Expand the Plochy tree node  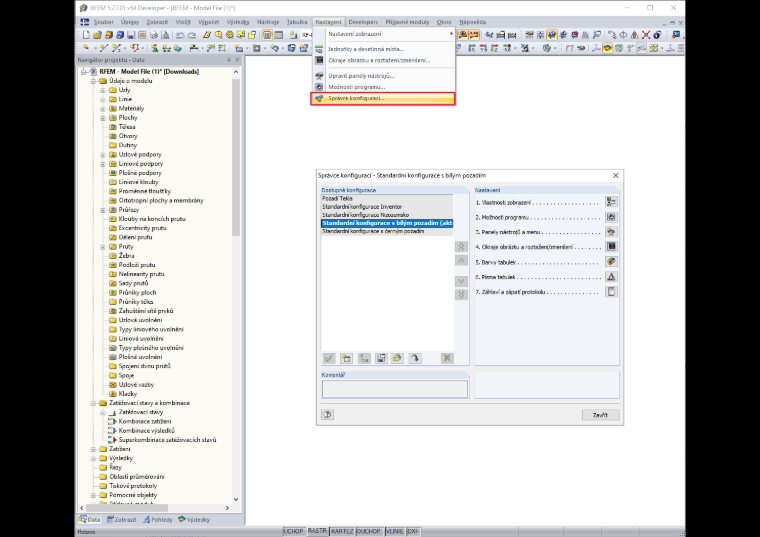pyautogui.click(x=103, y=118)
